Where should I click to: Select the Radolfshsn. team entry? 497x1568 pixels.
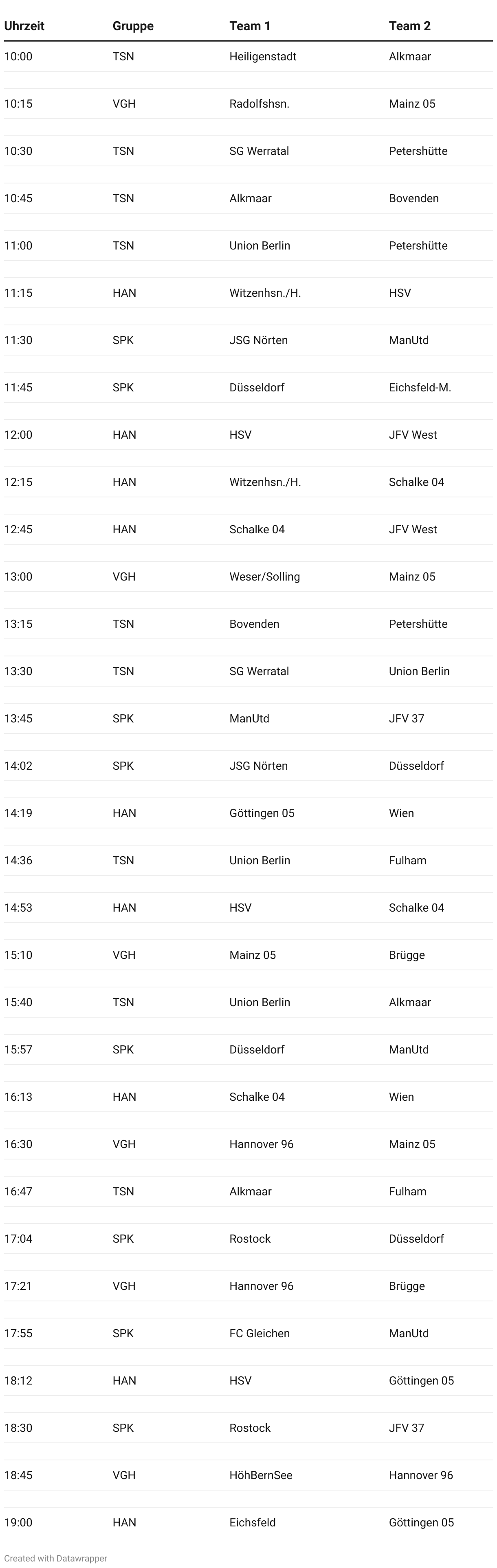point(259,104)
